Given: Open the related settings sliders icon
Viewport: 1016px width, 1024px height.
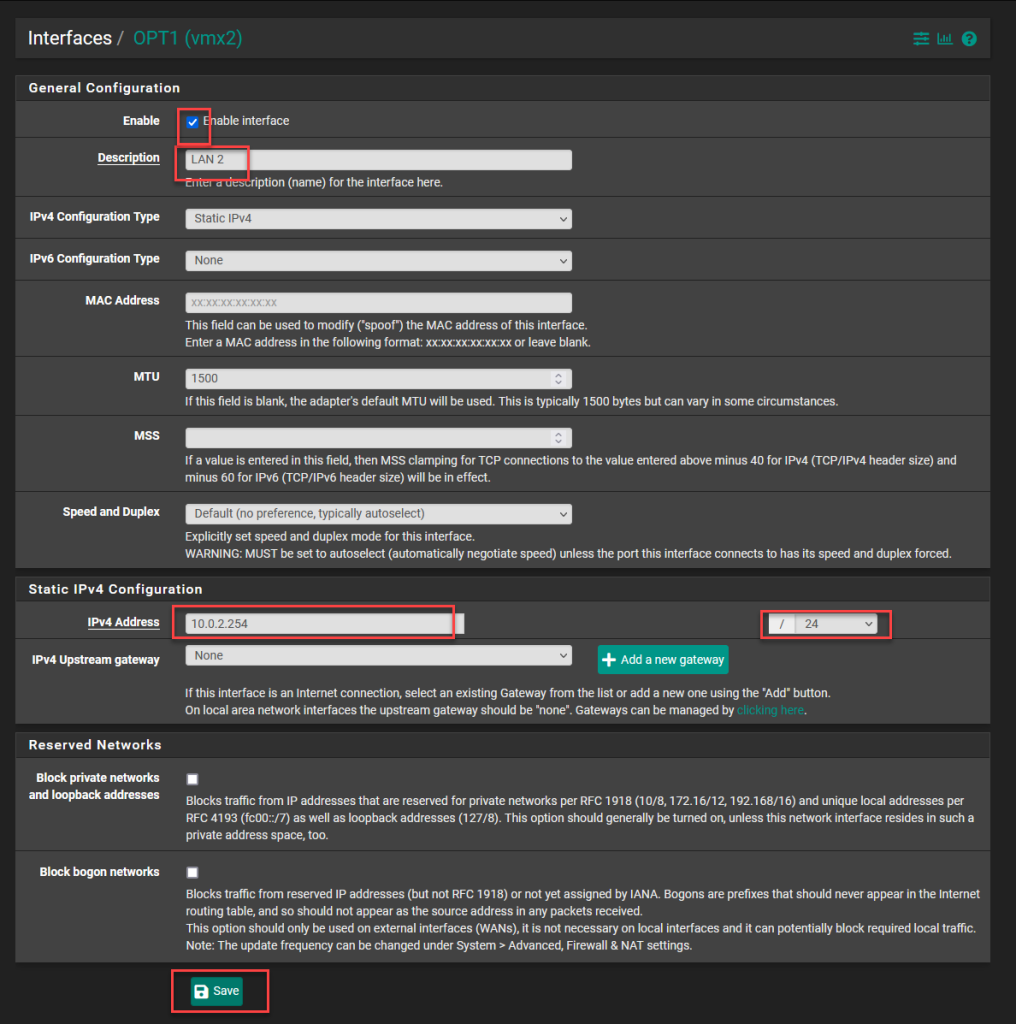Looking at the screenshot, I should click(x=920, y=39).
